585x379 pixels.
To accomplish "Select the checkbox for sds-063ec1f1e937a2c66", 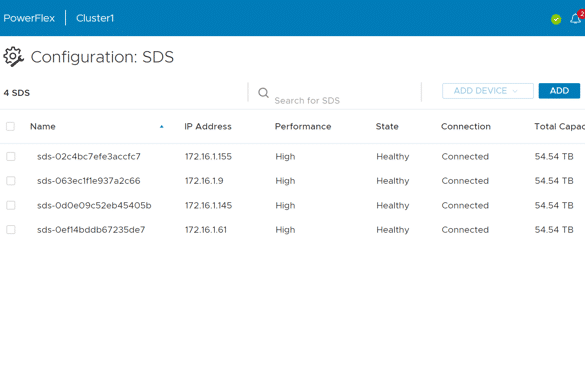I will (x=11, y=181).
